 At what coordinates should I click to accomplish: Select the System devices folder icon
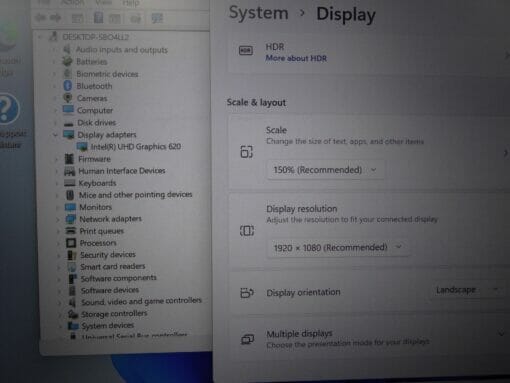pos(73,325)
